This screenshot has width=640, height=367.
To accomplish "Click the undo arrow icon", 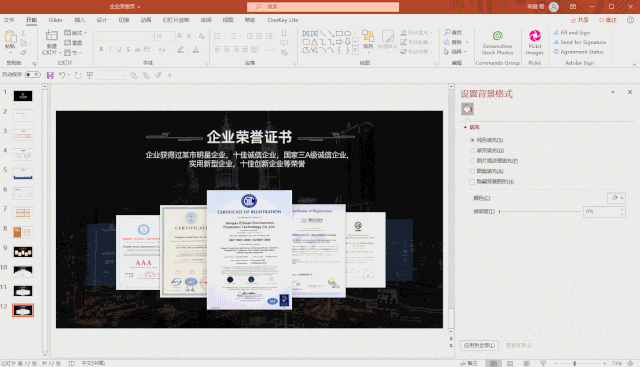I will (x=62, y=75).
